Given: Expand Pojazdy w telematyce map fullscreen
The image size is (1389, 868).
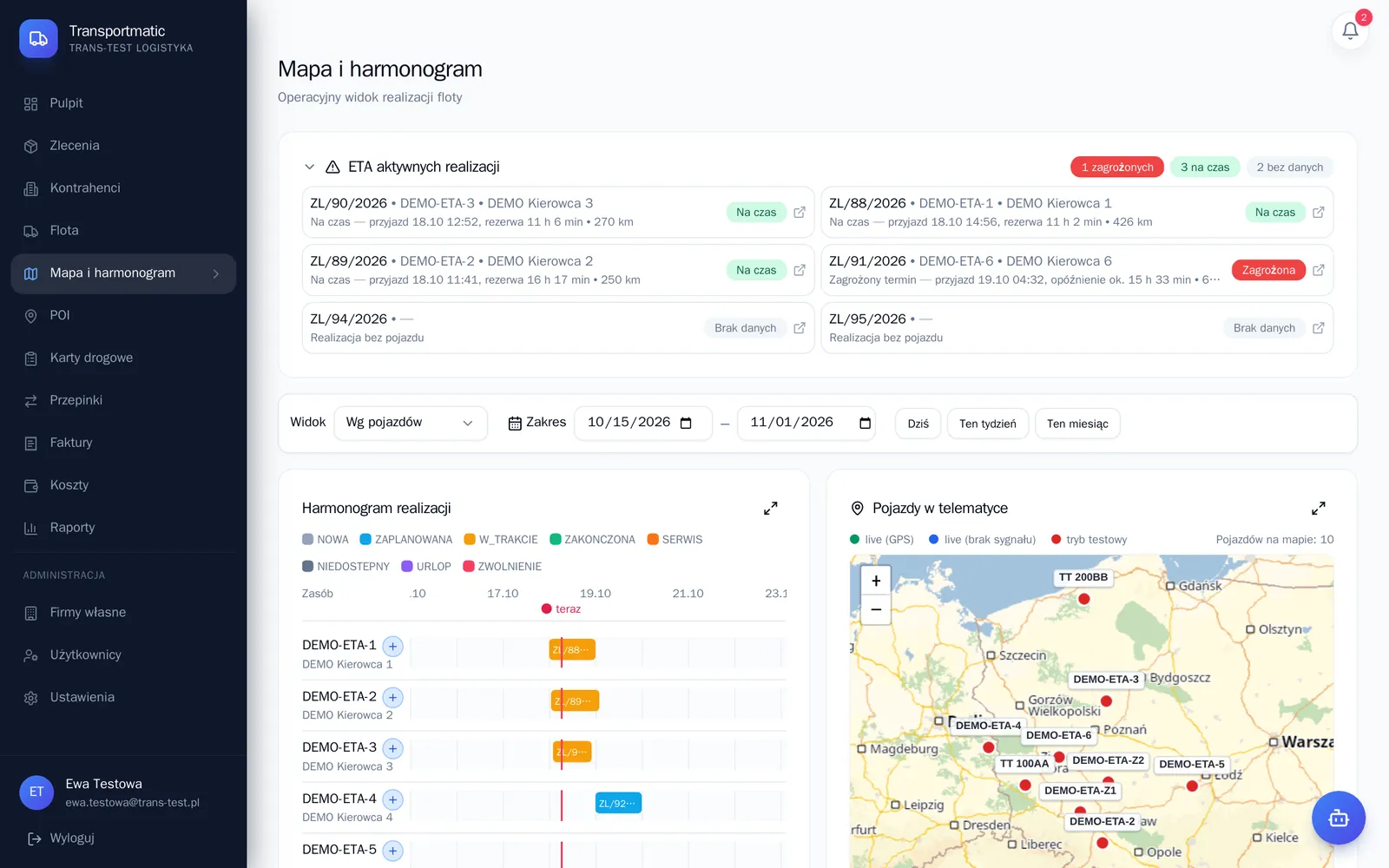Looking at the screenshot, I should coord(1318,509).
